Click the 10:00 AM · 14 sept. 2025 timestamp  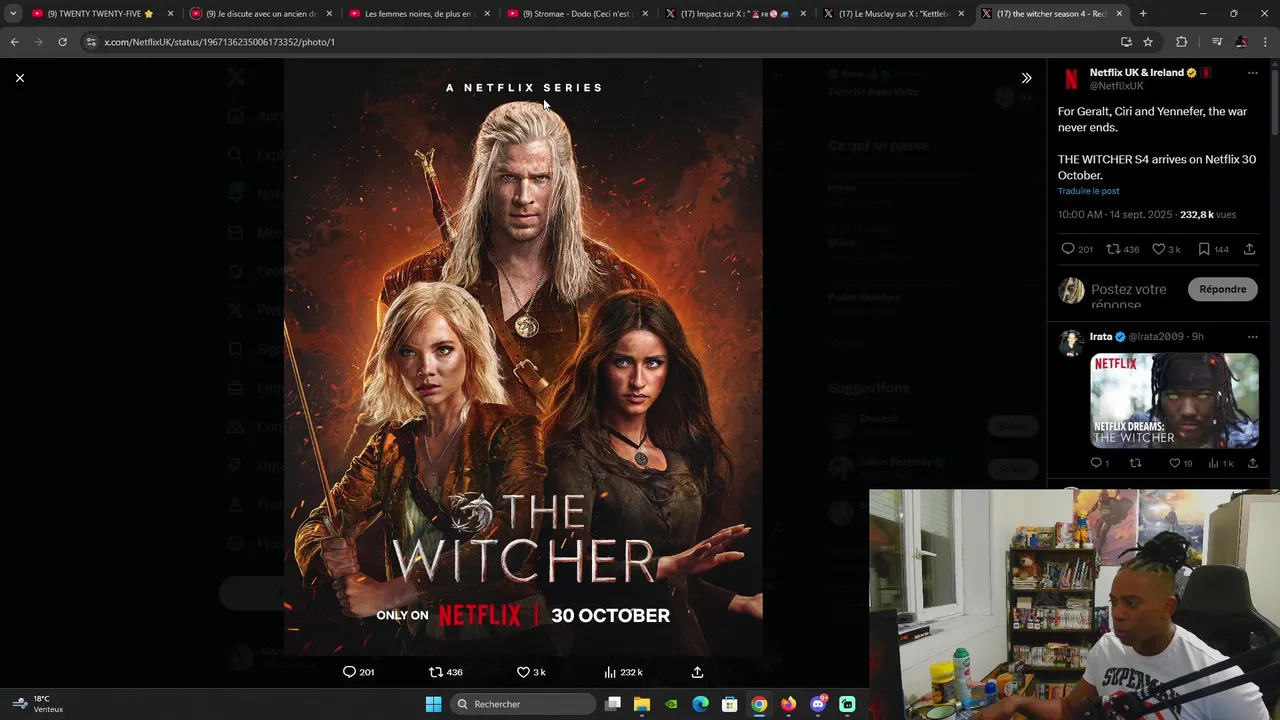[x=1116, y=215]
